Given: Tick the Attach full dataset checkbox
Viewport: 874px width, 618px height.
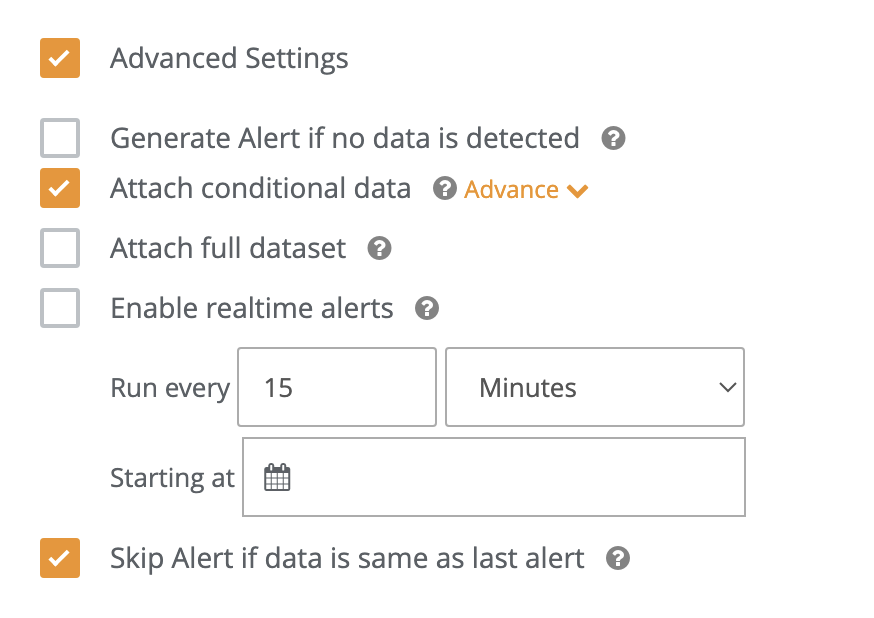Looking at the screenshot, I should (x=60, y=248).
